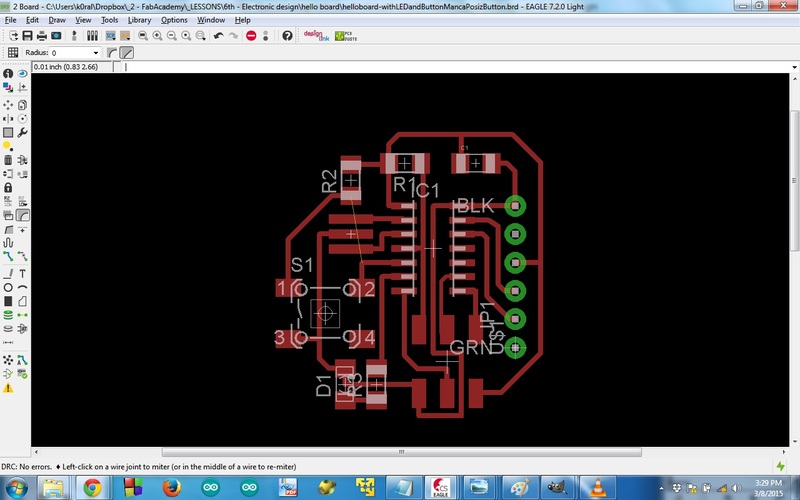Select the Circle drawing tool

tap(8, 288)
